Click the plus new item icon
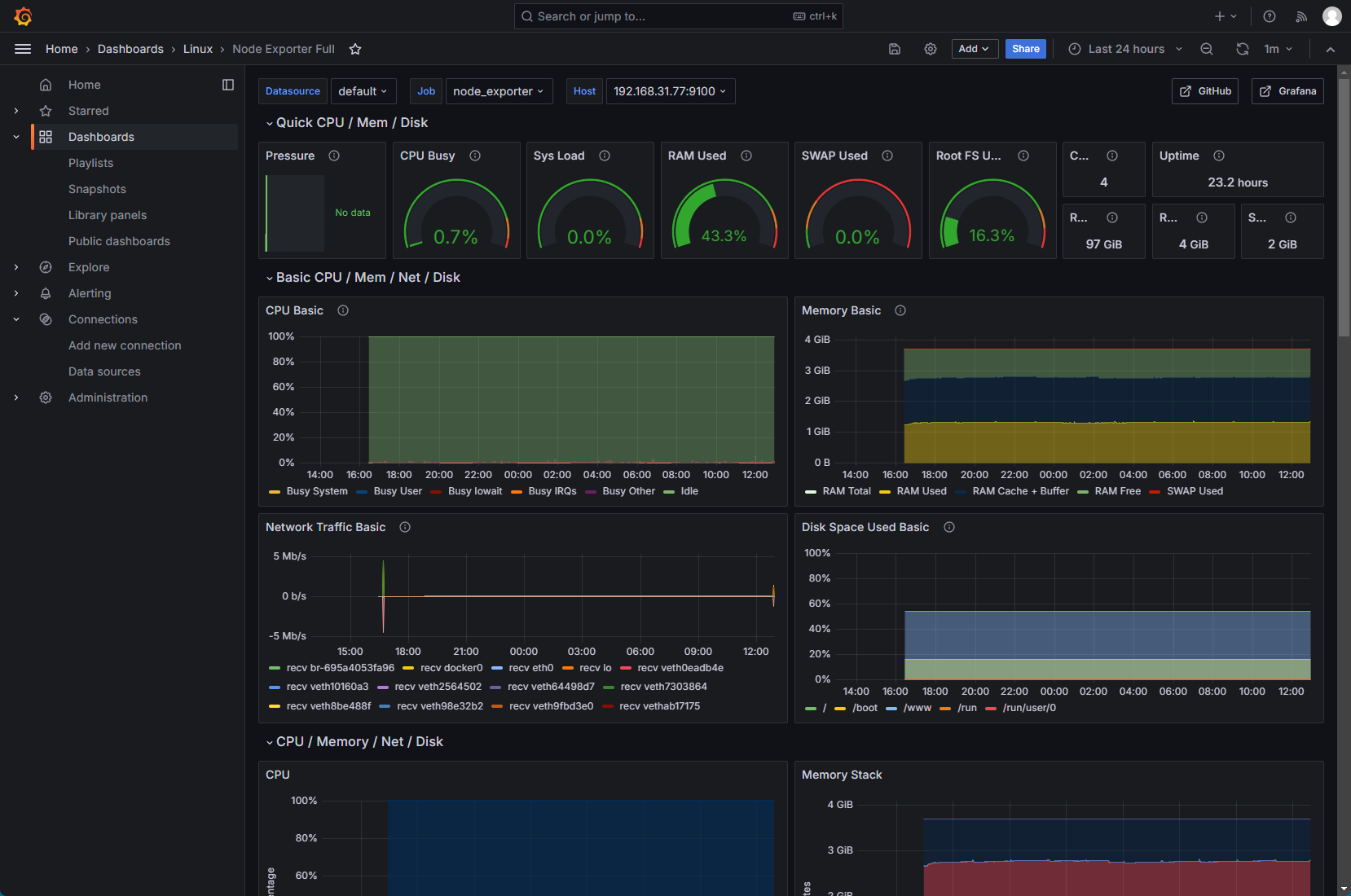This screenshot has width=1351, height=896. [x=1220, y=16]
